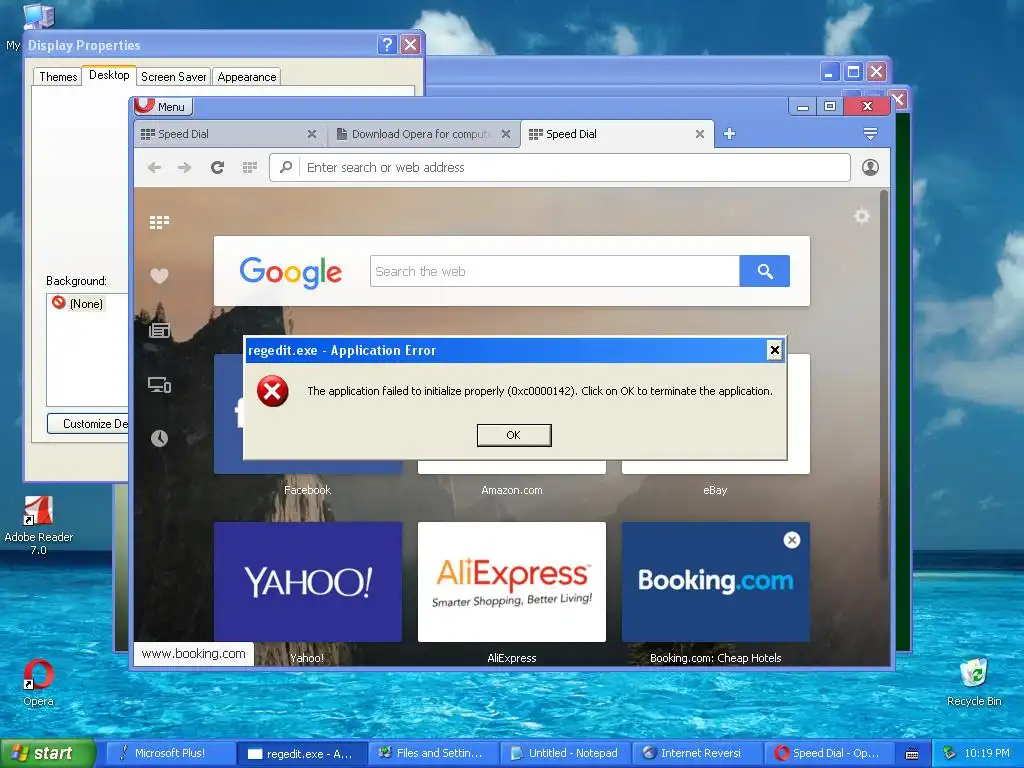Screen dimensions: 1024x768
Task: Open the synced Tabs devices icon
Action: coord(159,385)
